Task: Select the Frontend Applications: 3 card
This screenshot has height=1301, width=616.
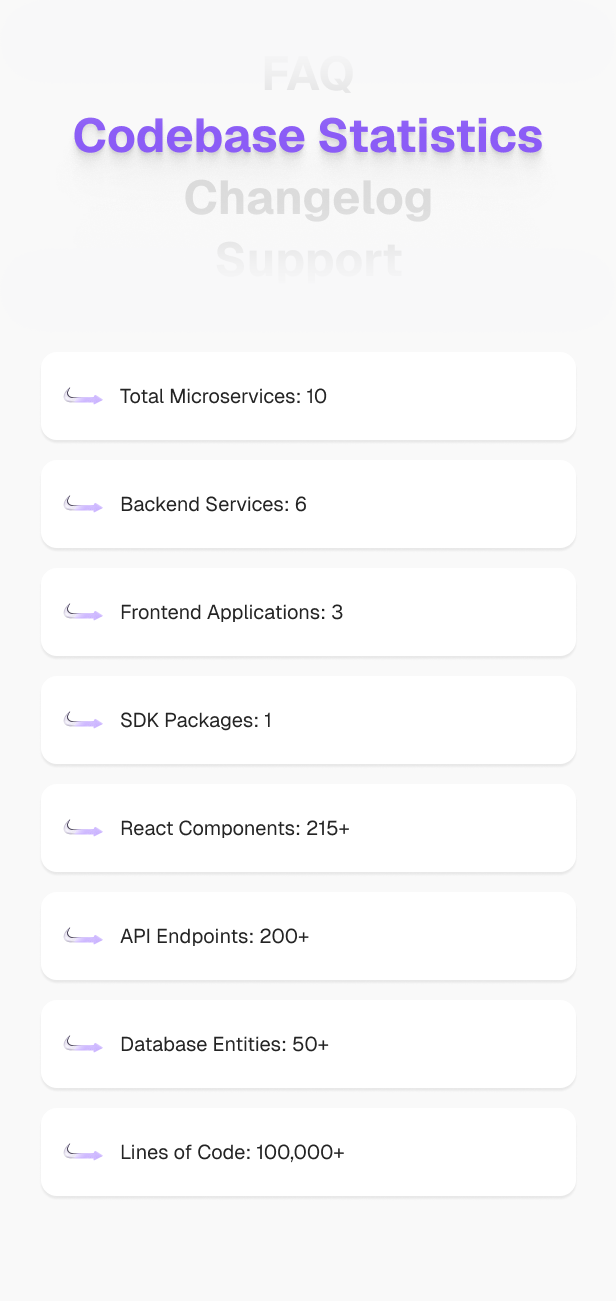Action: click(x=308, y=612)
